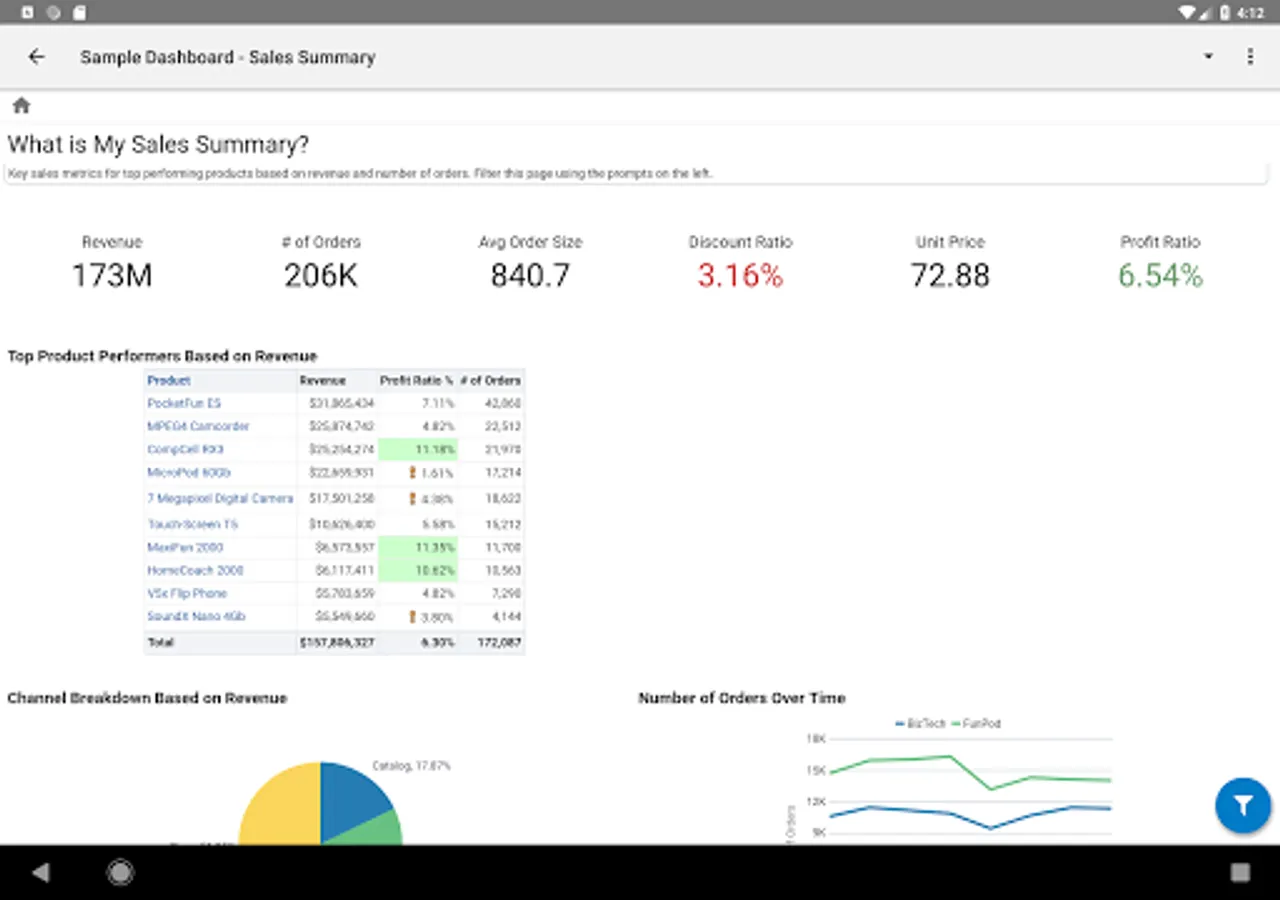The image size is (1280, 900).
Task: Click the warning flag next to MicroPod 60Gb profit ratio
Action: click(x=412, y=472)
